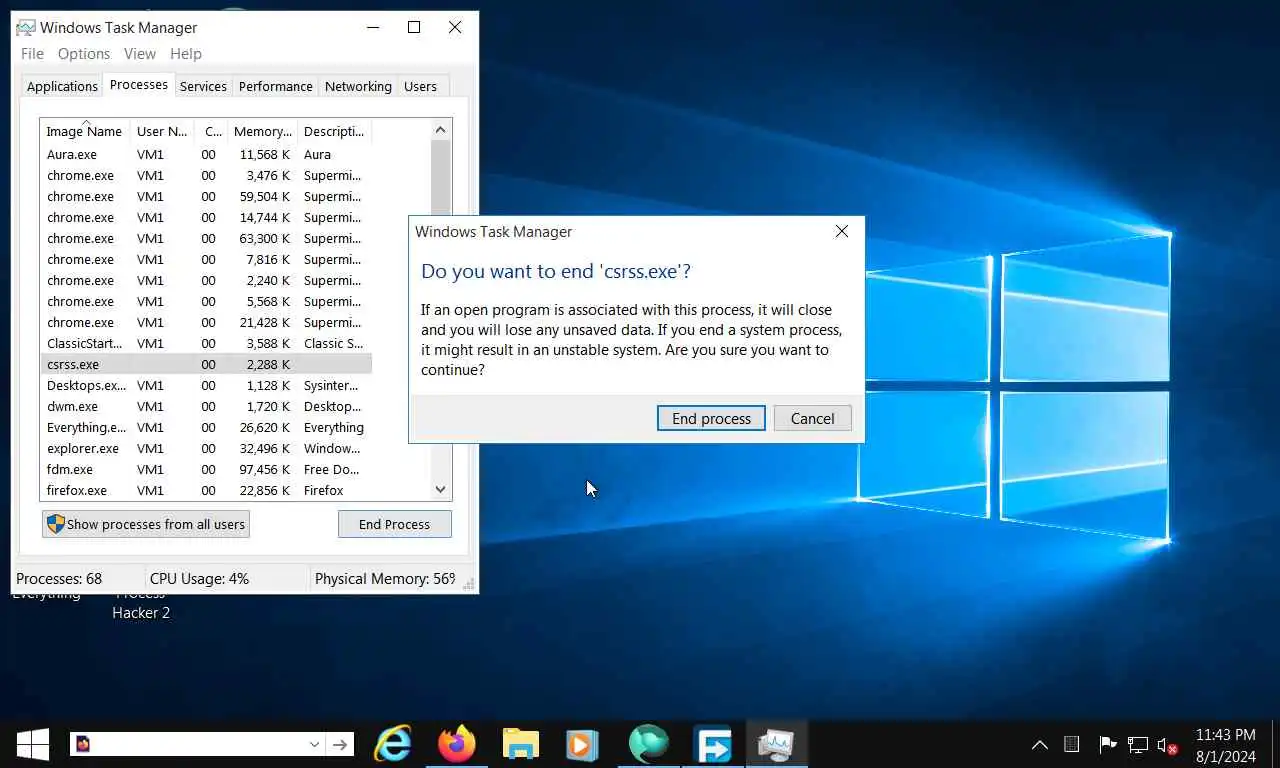The image size is (1280, 768).
Task: Click the Windows Start button
Action: 33,744
